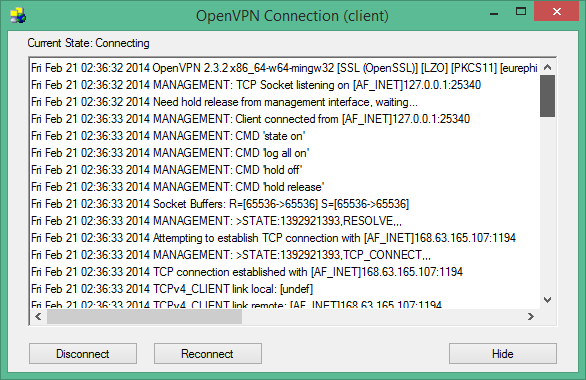Screen dimensions: 586x380
Task: Click the 'Need hold release' log entry
Action: (224, 102)
